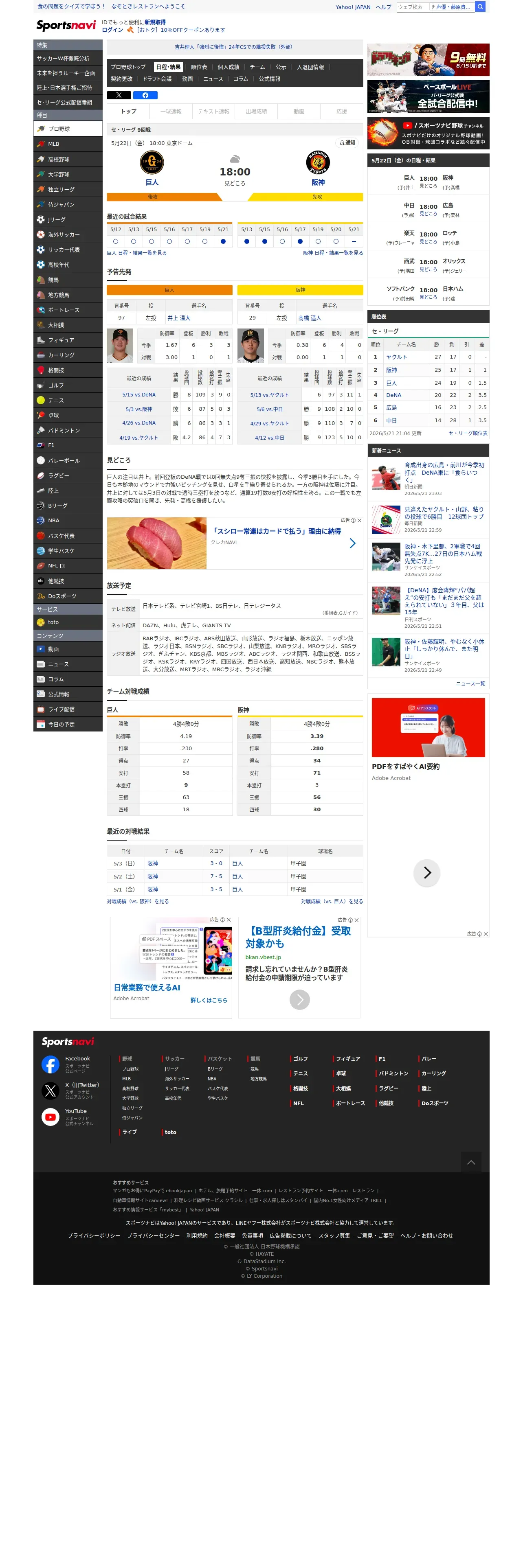Open 順位表 in the baseball nav bar
523x1568 pixels.
click(199, 67)
